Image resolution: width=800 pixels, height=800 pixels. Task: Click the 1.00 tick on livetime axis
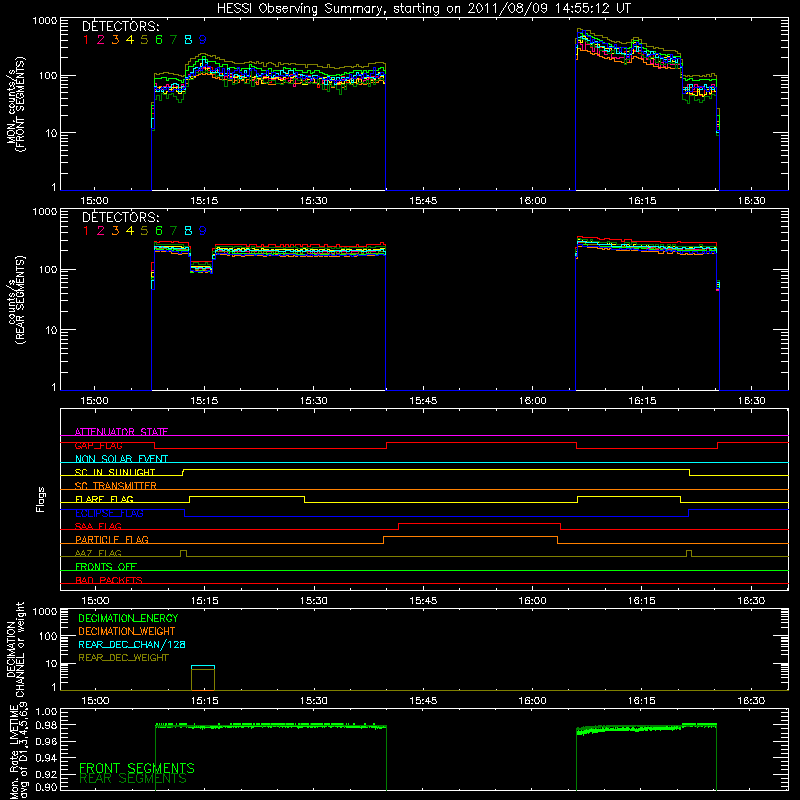tap(46, 712)
